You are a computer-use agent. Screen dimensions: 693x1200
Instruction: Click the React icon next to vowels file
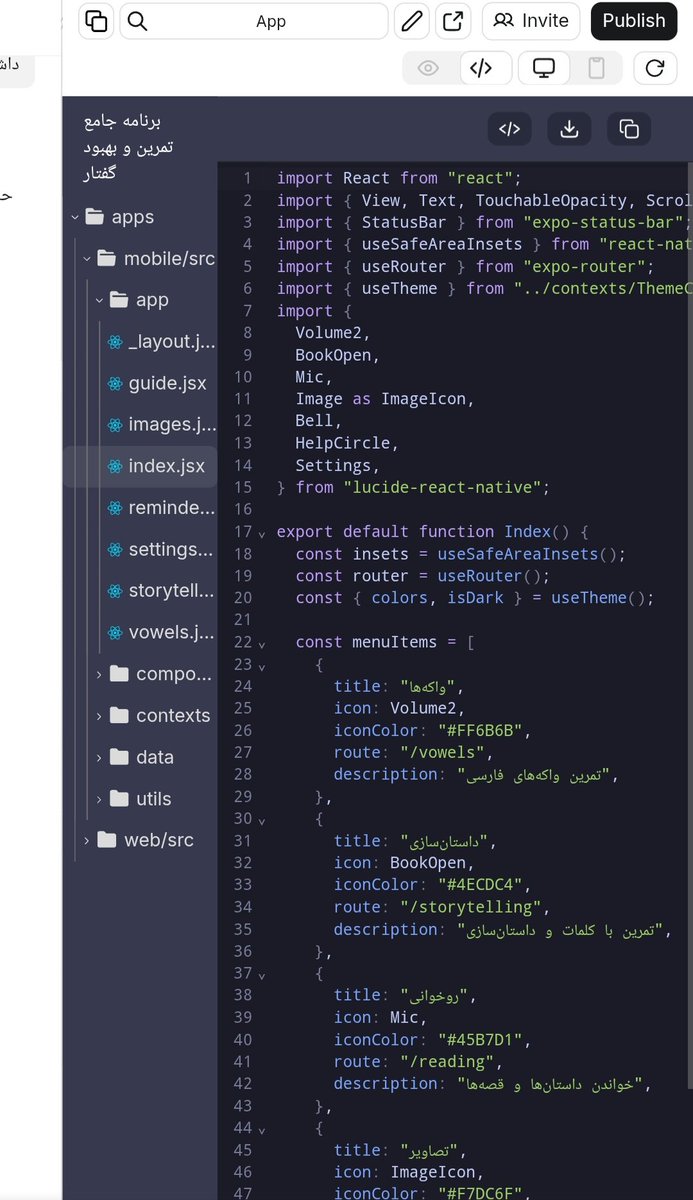click(x=116, y=633)
